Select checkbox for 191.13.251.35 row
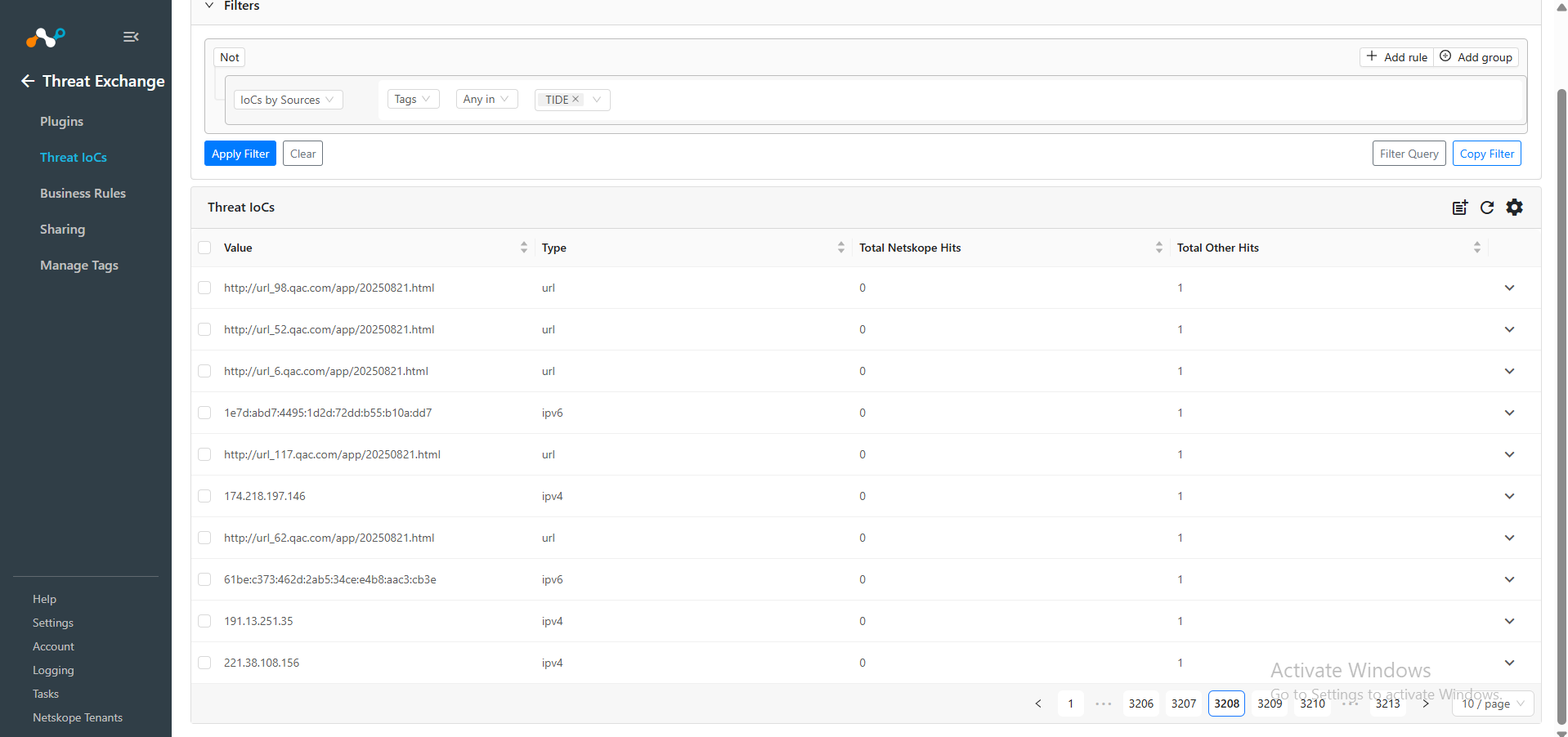The image size is (1568, 737). [x=204, y=621]
